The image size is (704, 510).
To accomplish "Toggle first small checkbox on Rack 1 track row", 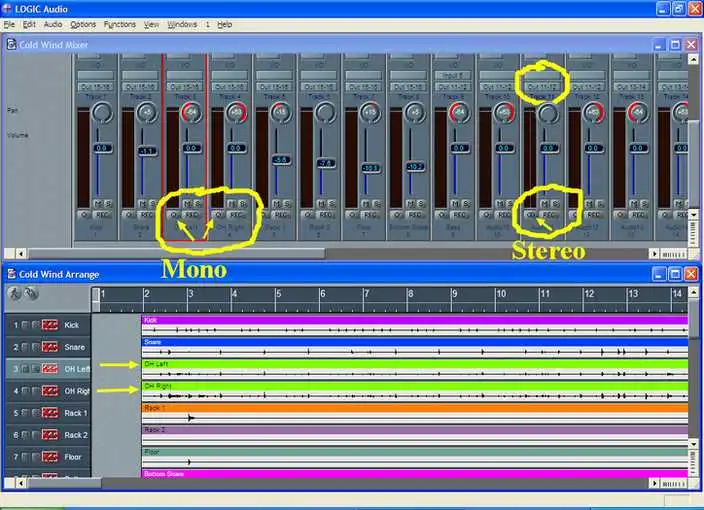I will click(x=25, y=413).
